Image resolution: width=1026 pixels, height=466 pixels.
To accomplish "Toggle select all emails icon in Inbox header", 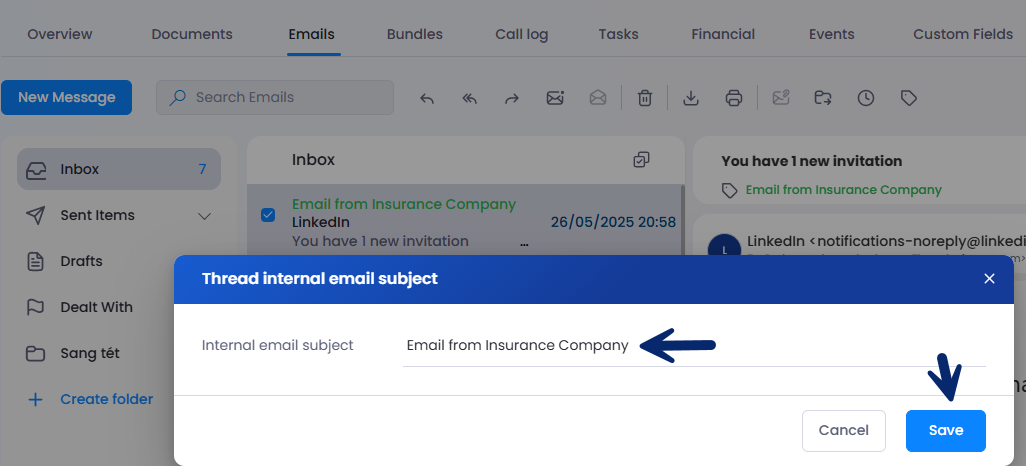I will click(x=641, y=159).
